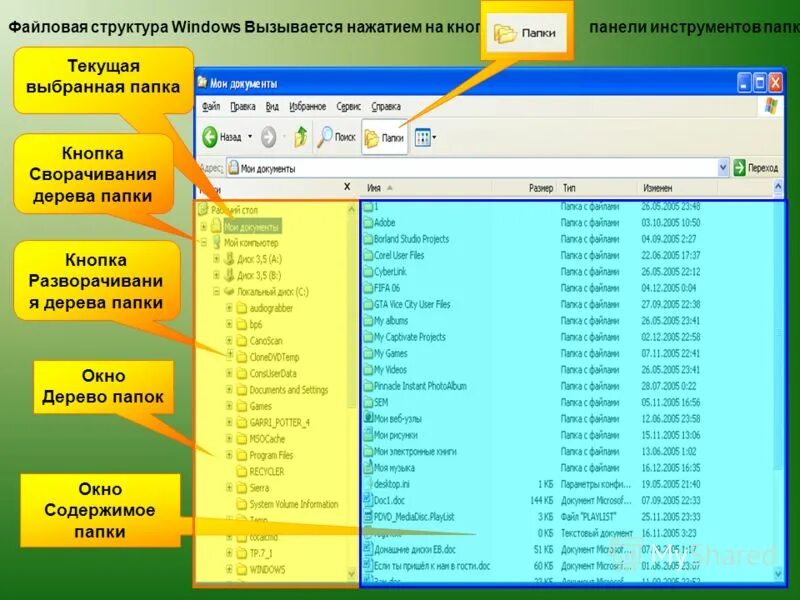Expand CanoScan folder node
The image size is (800, 600).
[229, 341]
